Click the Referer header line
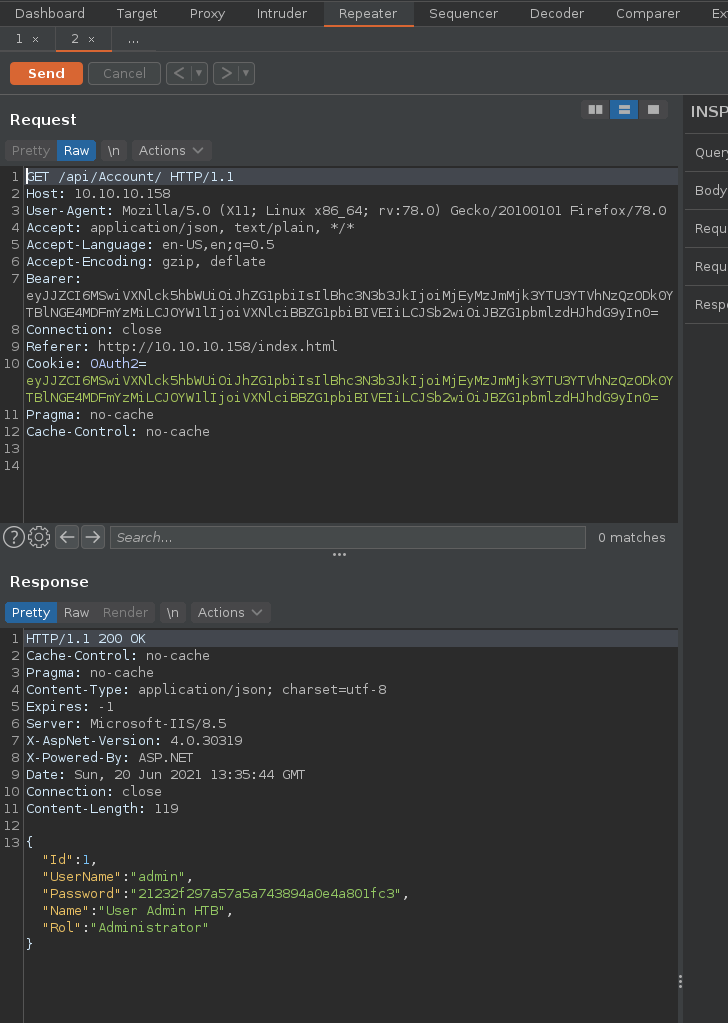This screenshot has width=728, height=1023. pos(182,346)
